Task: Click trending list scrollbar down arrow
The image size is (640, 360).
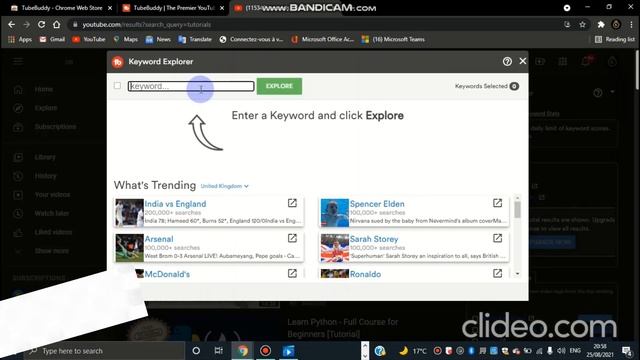Action: pyautogui.click(x=518, y=274)
